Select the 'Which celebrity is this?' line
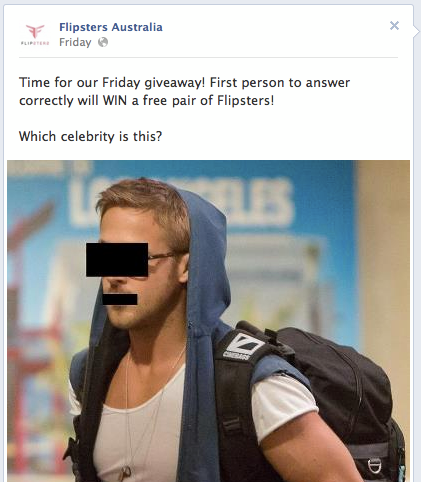 (x=90, y=136)
